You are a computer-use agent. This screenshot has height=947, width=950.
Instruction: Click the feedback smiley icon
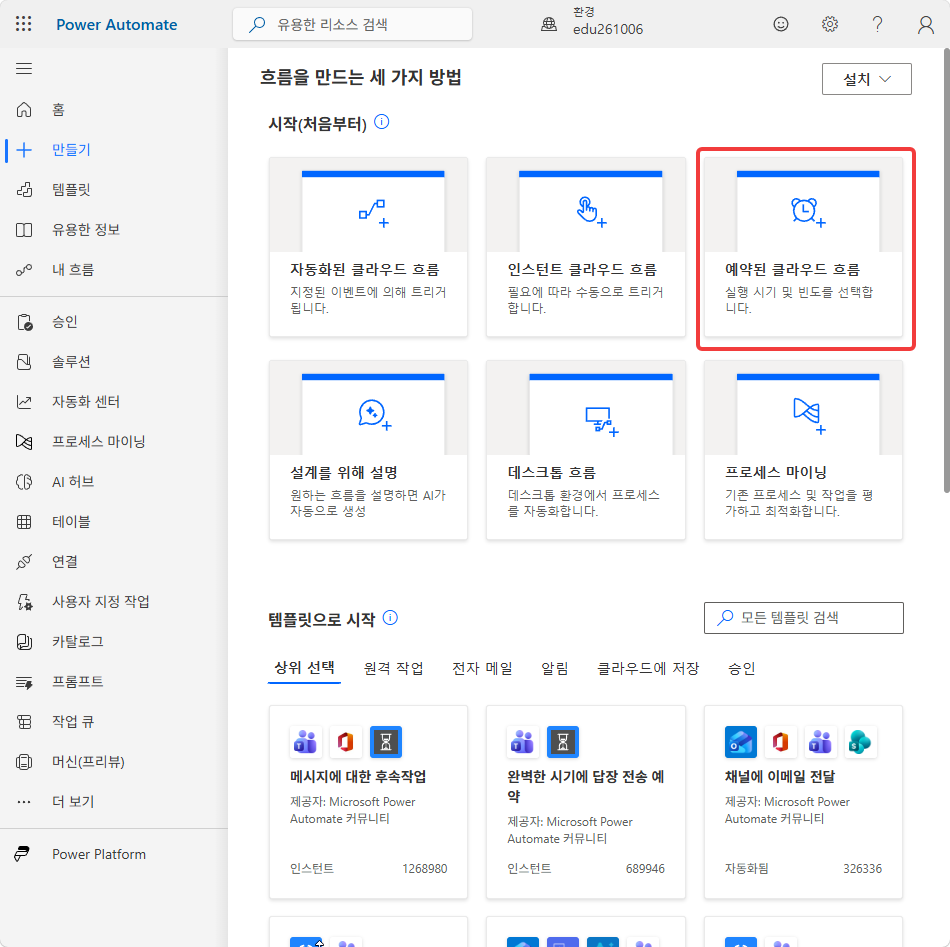pyautogui.click(x=781, y=24)
